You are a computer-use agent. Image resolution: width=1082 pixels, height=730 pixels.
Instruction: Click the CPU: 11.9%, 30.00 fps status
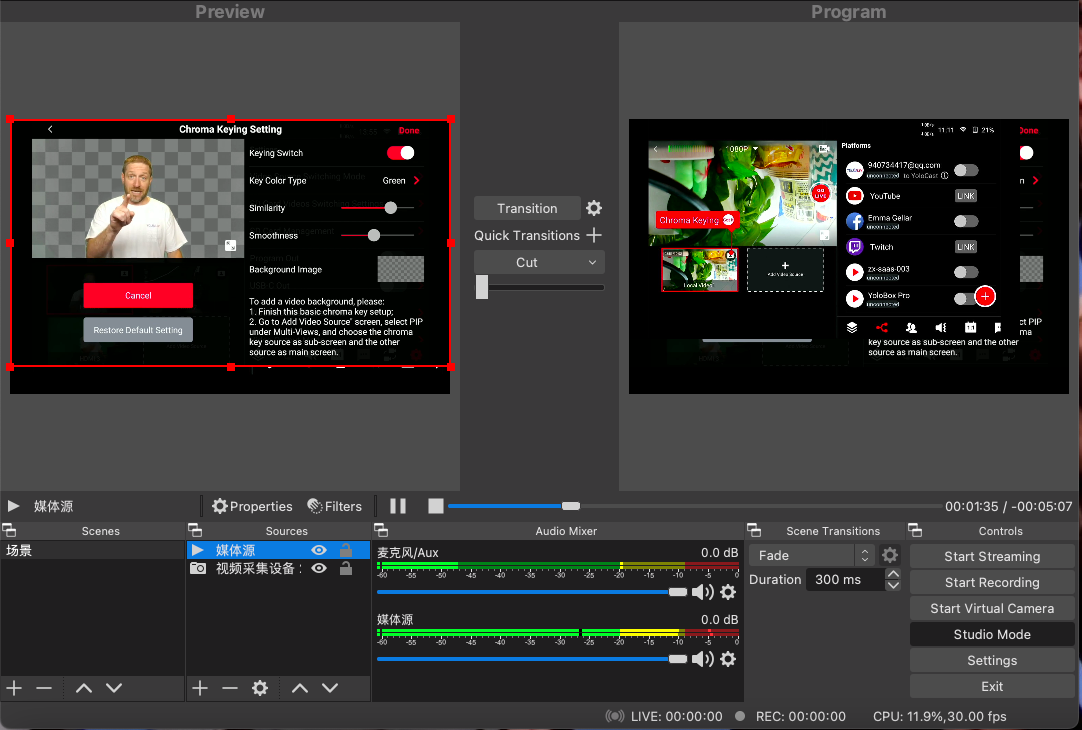pyautogui.click(x=939, y=717)
